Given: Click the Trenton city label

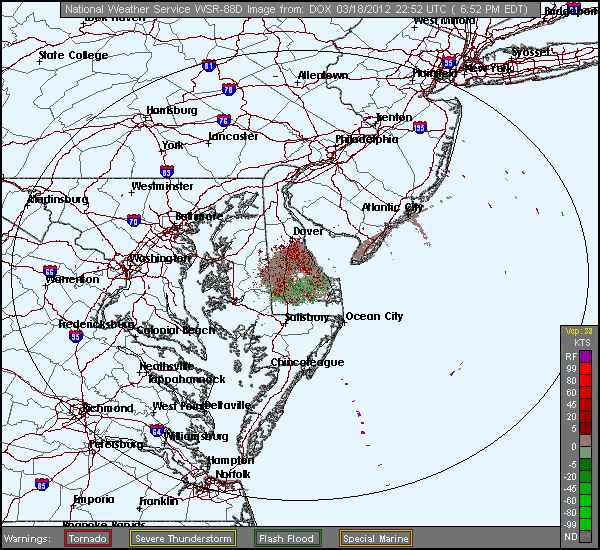Looking at the screenshot, I should point(394,118).
